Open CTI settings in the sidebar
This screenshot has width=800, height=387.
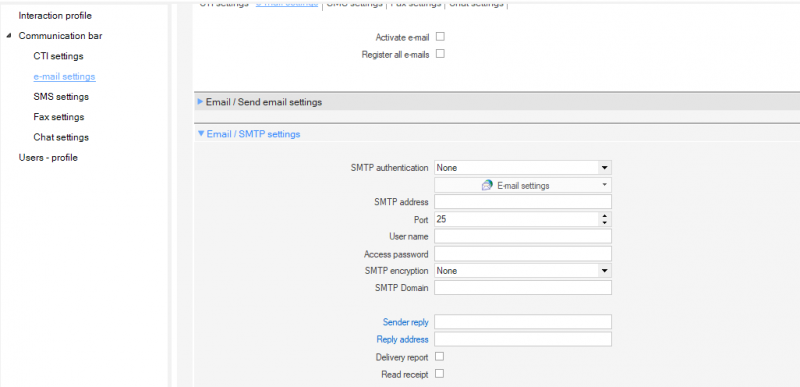click(x=58, y=56)
